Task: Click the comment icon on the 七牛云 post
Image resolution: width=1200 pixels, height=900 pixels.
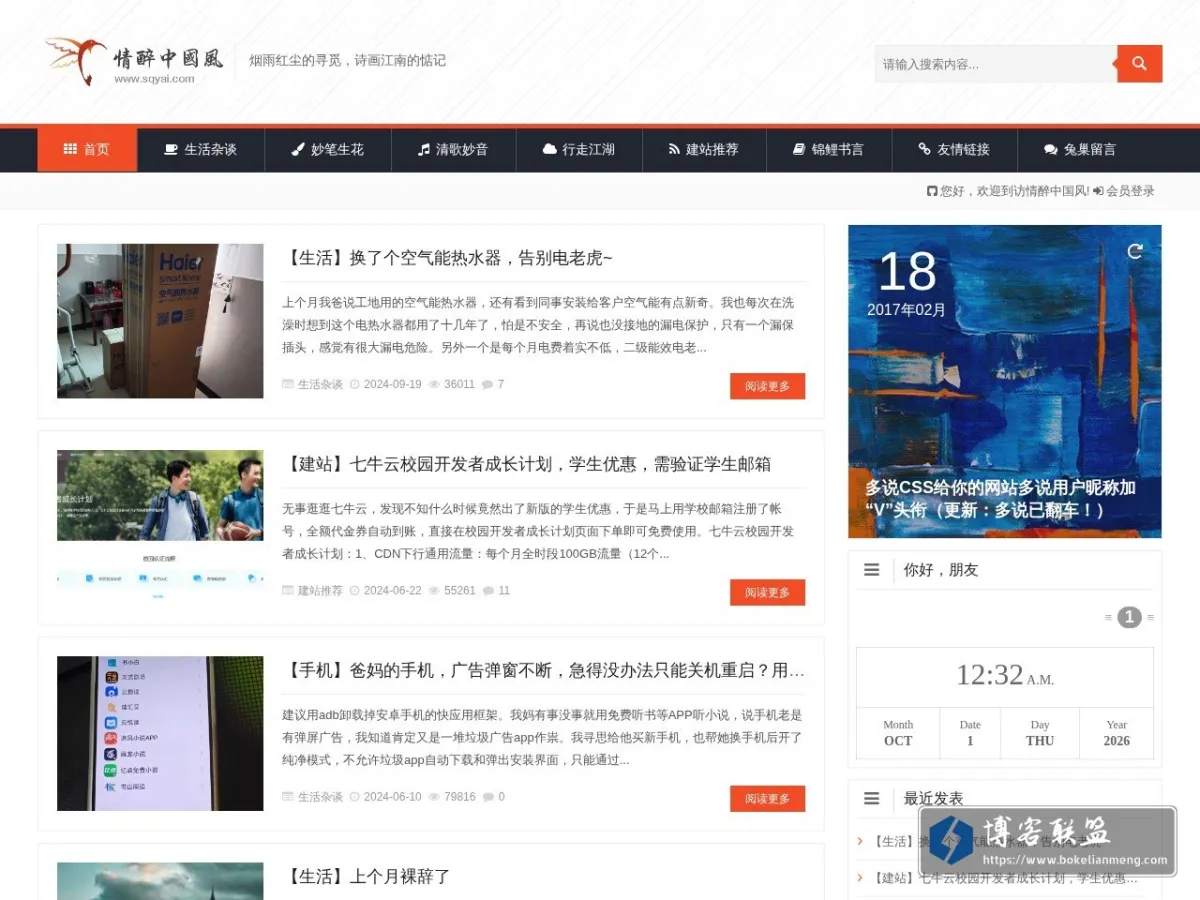Action: coord(488,591)
